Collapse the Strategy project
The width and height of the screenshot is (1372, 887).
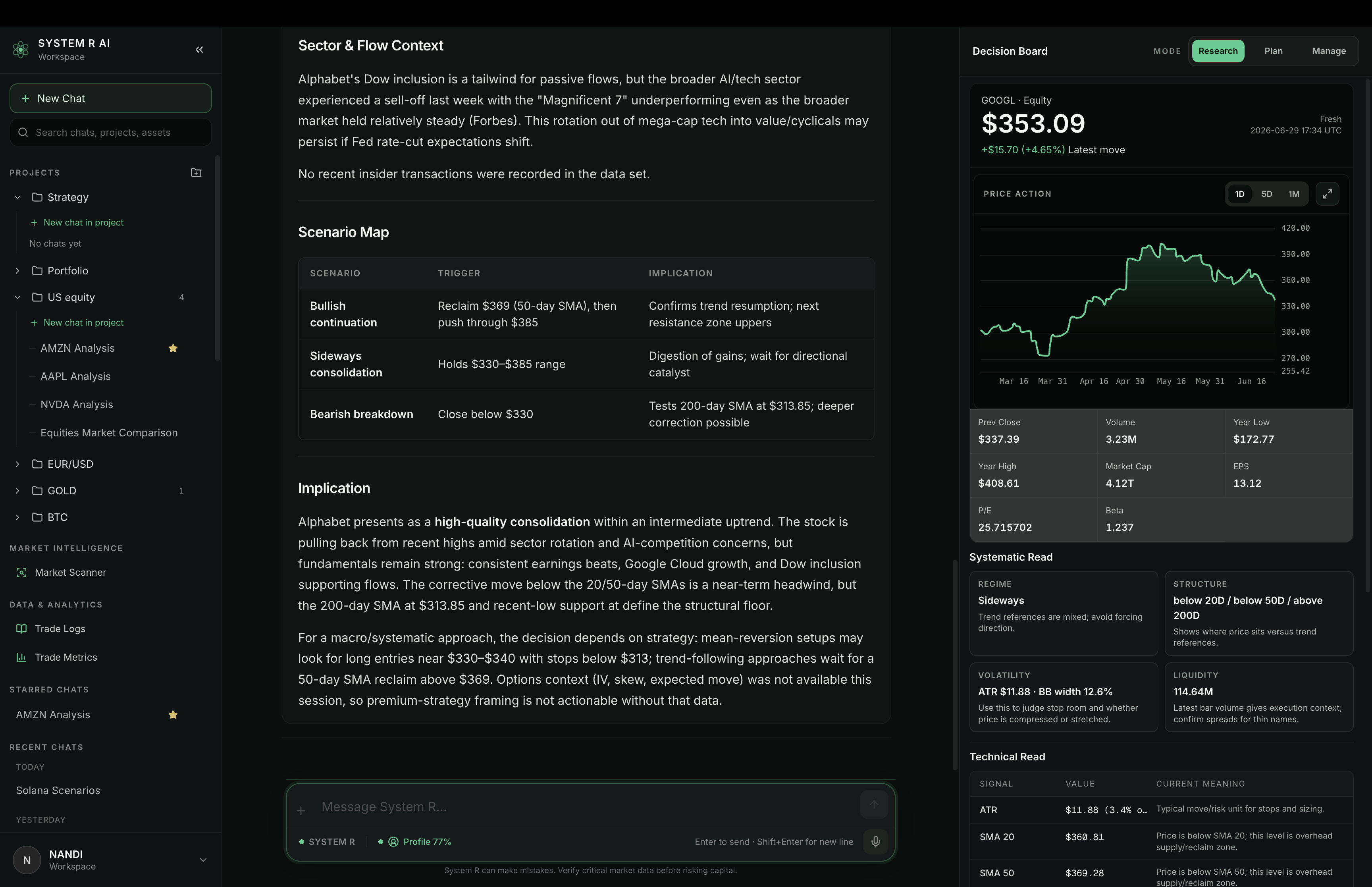pyautogui.click(x=17, y=197)
